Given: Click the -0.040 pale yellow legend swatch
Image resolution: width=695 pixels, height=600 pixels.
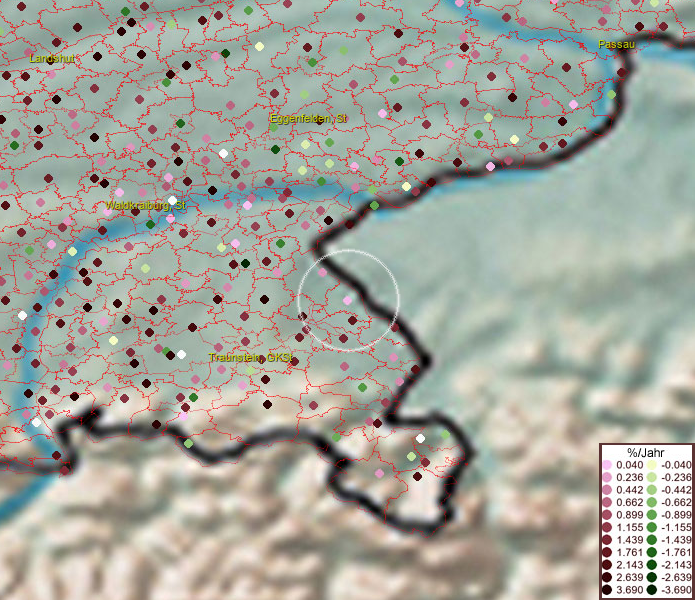Looking at the screenshot, I should pos(650,466).
